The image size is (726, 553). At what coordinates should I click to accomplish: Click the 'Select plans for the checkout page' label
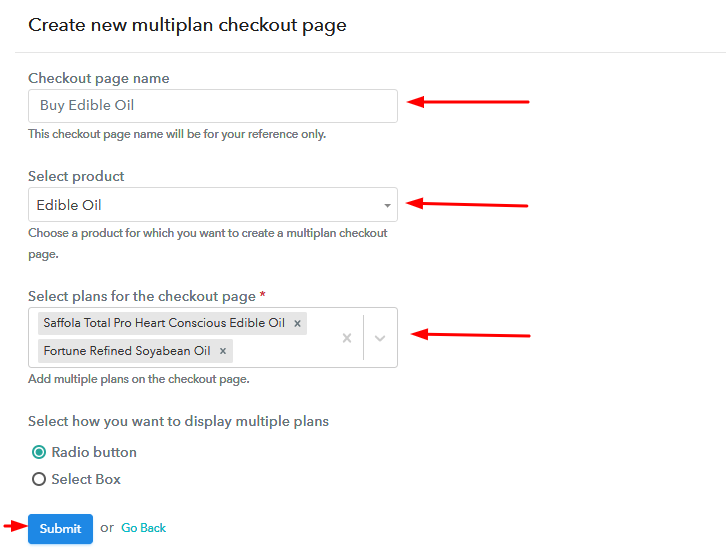click(142, 296)
